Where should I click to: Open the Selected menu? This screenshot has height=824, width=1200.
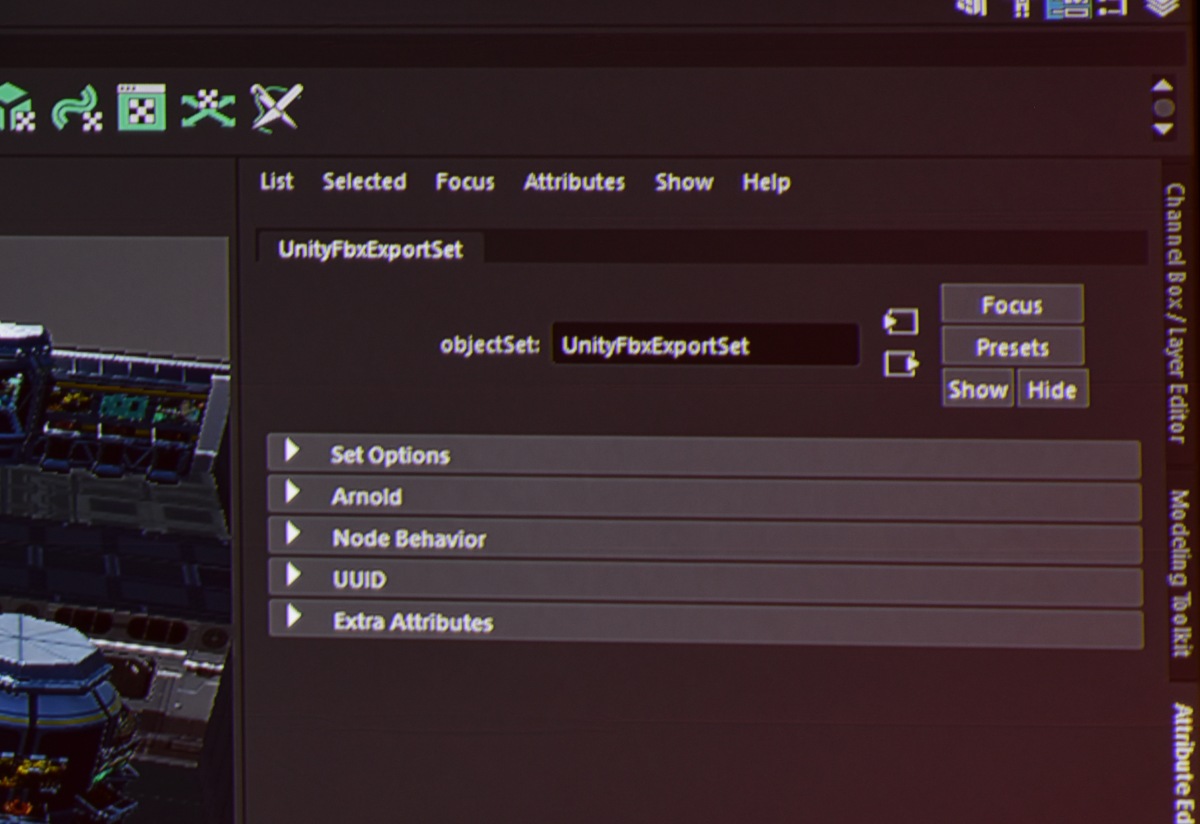tap(364, 181)
